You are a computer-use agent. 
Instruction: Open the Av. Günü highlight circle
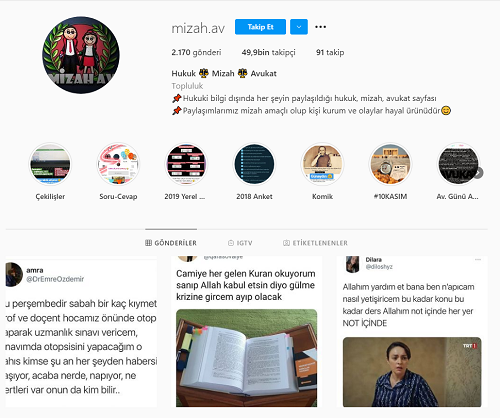click(x=458, y=164)
